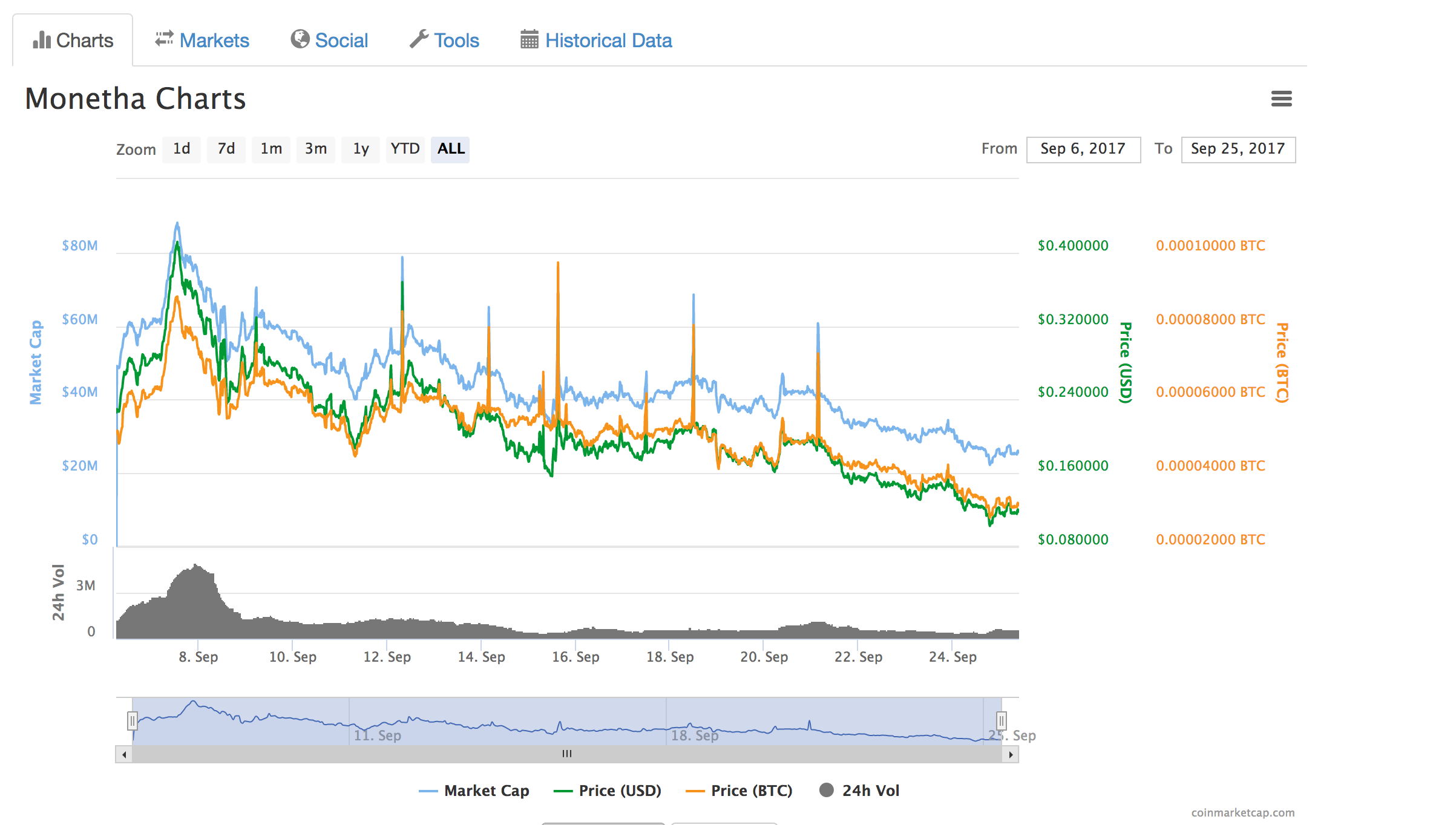
Task: Set chart zoom to 3m
Action: (316, 149)
